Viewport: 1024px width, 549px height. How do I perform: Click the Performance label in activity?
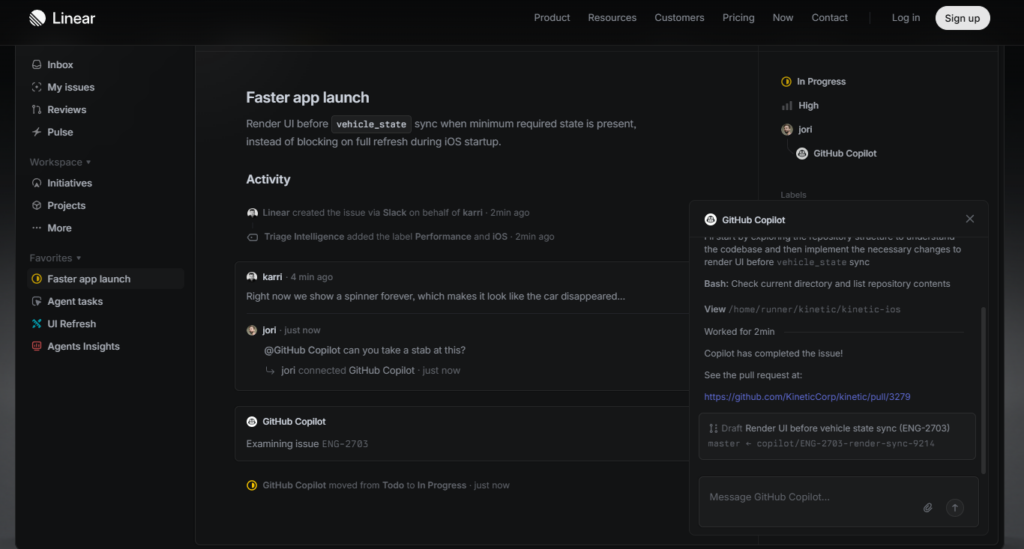point(443,237)
